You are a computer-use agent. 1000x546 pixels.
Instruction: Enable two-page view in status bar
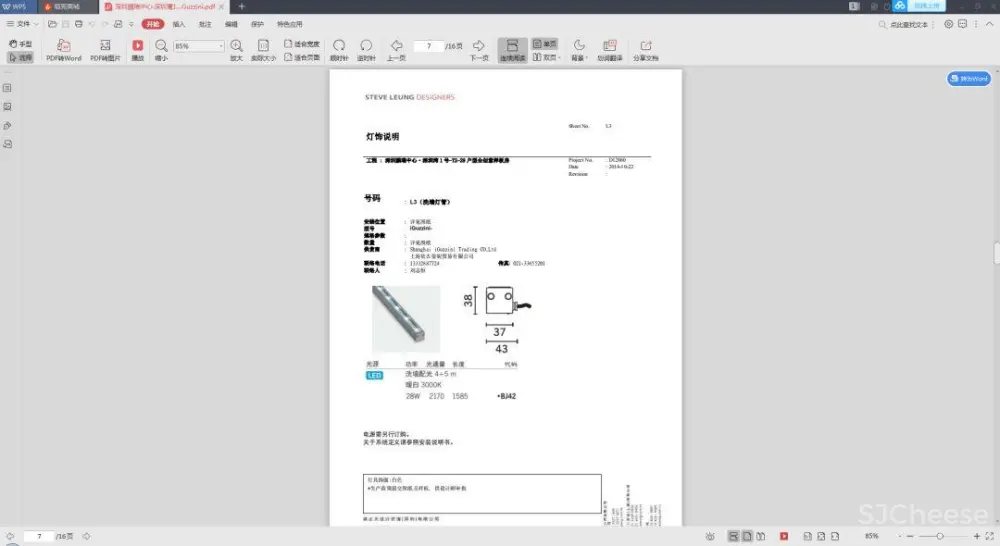[760, 536]
